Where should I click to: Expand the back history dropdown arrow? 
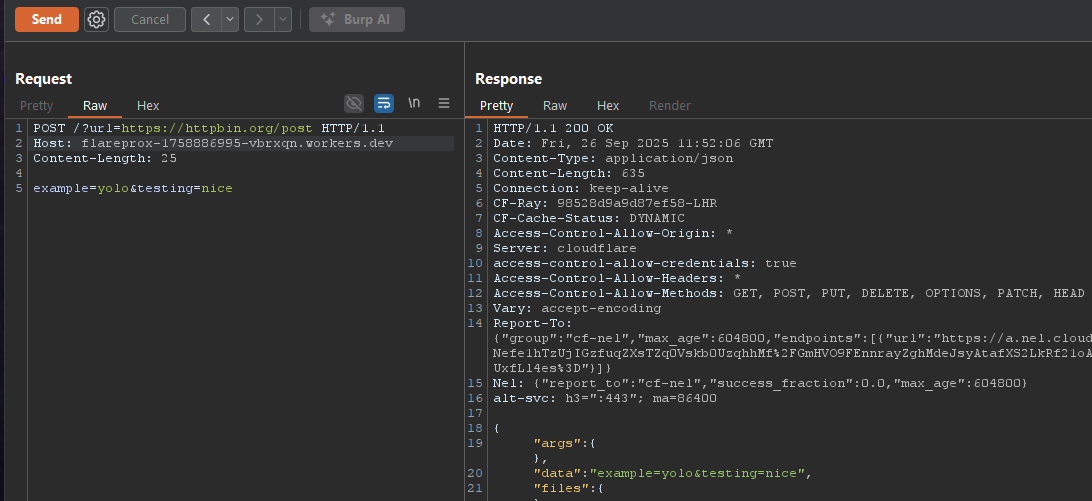click(x=230, y=19)
